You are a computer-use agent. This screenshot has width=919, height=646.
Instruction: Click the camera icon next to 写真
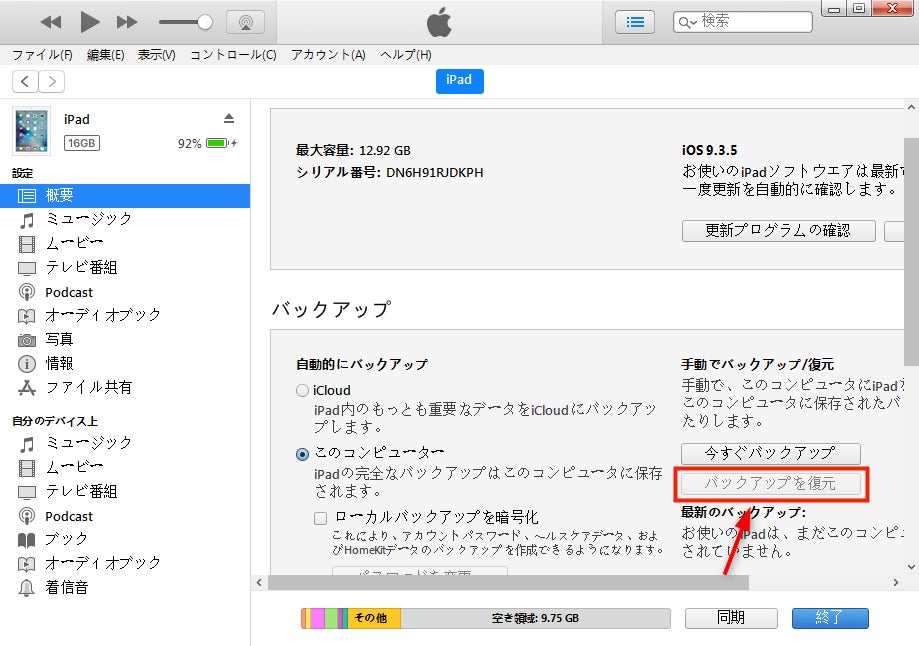click(27, 340)
